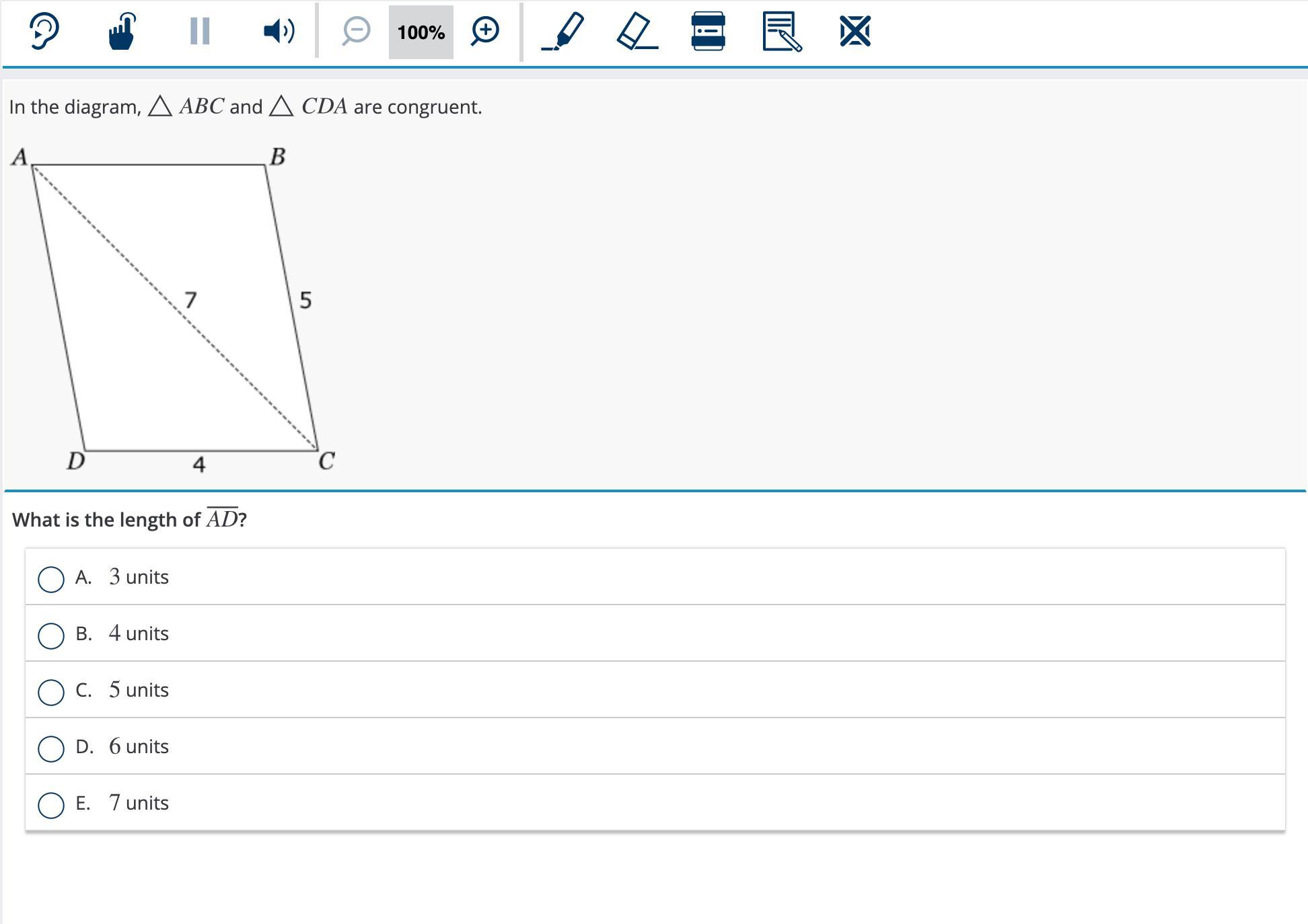1308x924 pixels.
Task: Open the notepad tool
Action: 781,31
